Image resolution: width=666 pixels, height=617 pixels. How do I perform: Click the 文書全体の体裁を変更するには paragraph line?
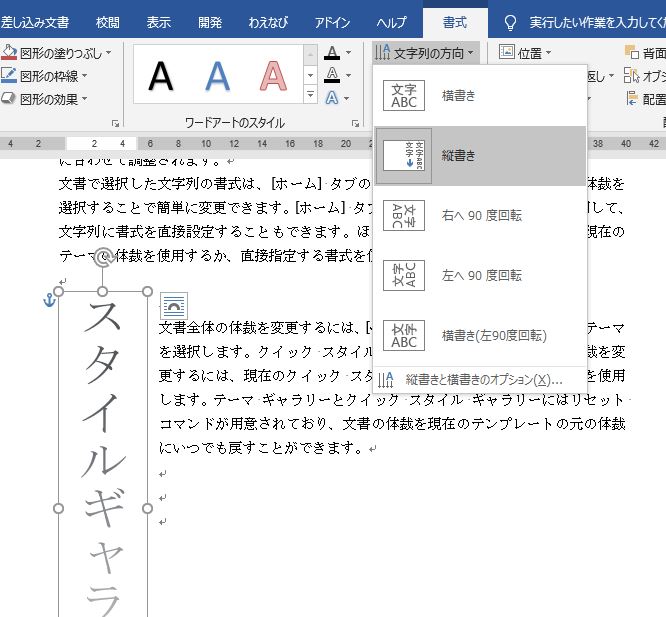pos(265,327)
